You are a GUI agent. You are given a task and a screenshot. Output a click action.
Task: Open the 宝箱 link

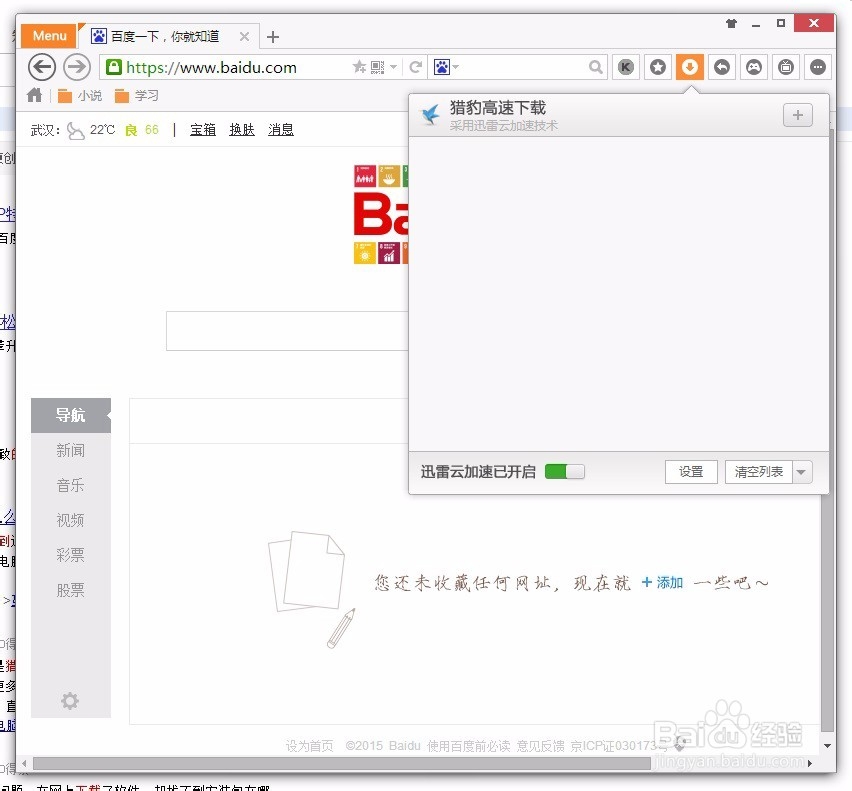tap(203, 129)
